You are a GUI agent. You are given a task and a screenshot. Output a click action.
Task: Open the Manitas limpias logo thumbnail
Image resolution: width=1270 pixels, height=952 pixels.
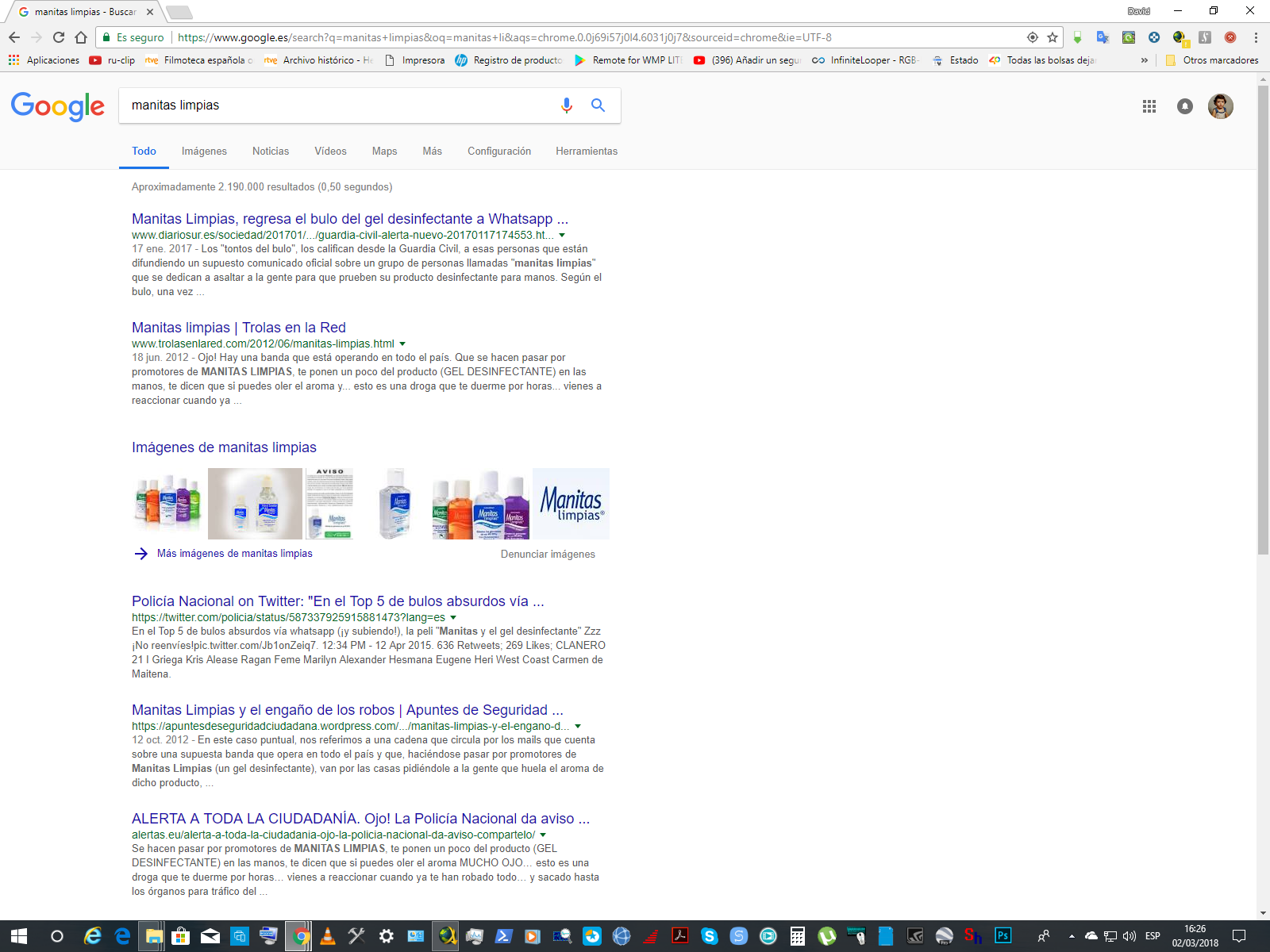571,504
